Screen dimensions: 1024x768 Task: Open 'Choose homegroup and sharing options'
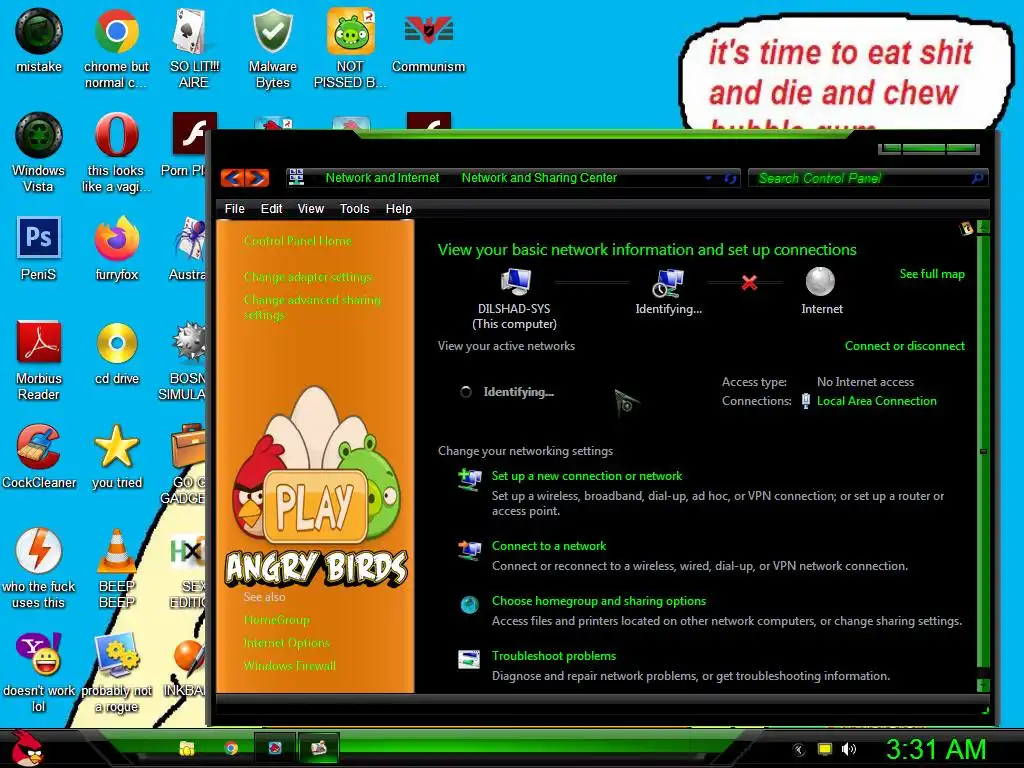tap(599, 601)
